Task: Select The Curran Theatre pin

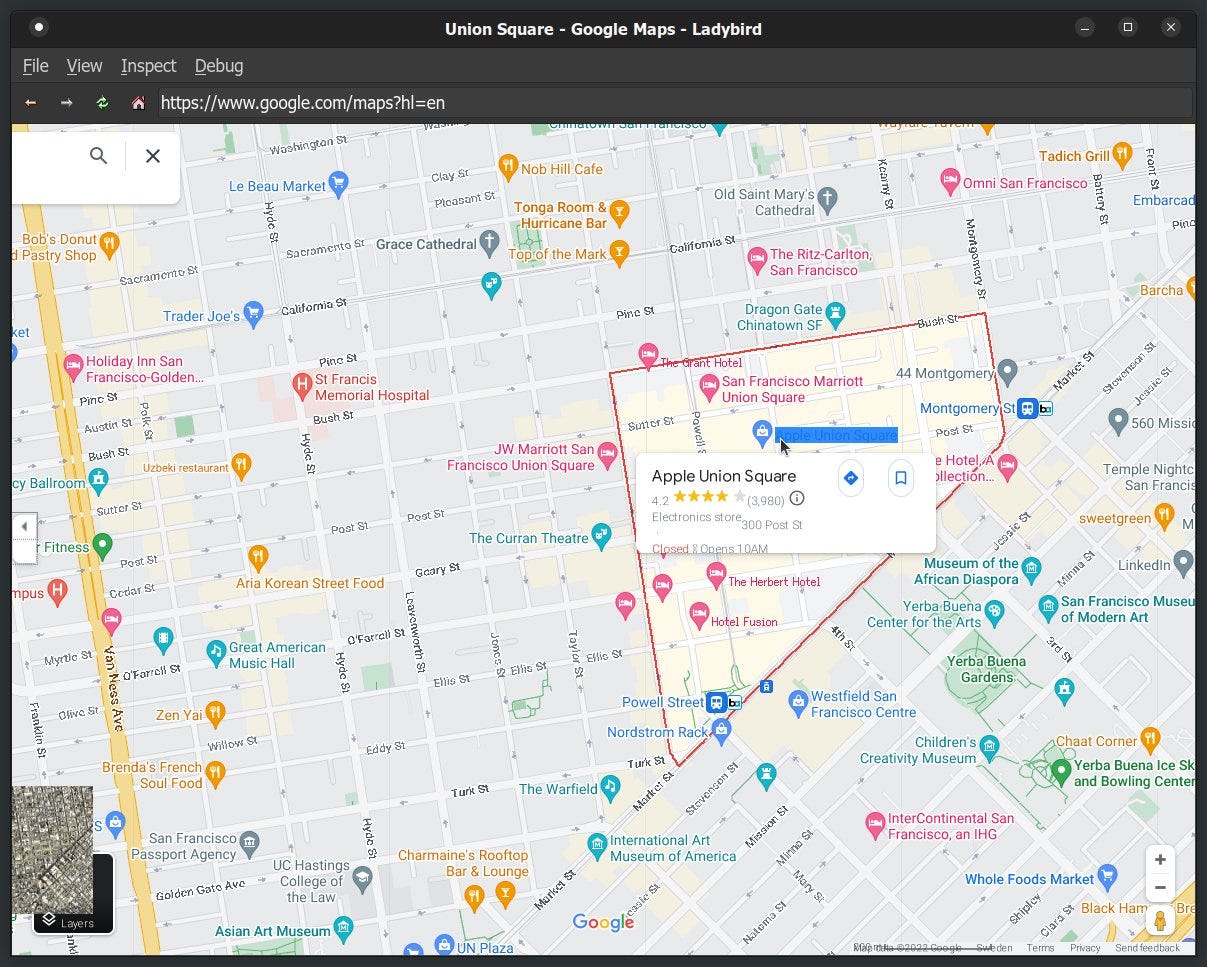Action: point(601,536)
